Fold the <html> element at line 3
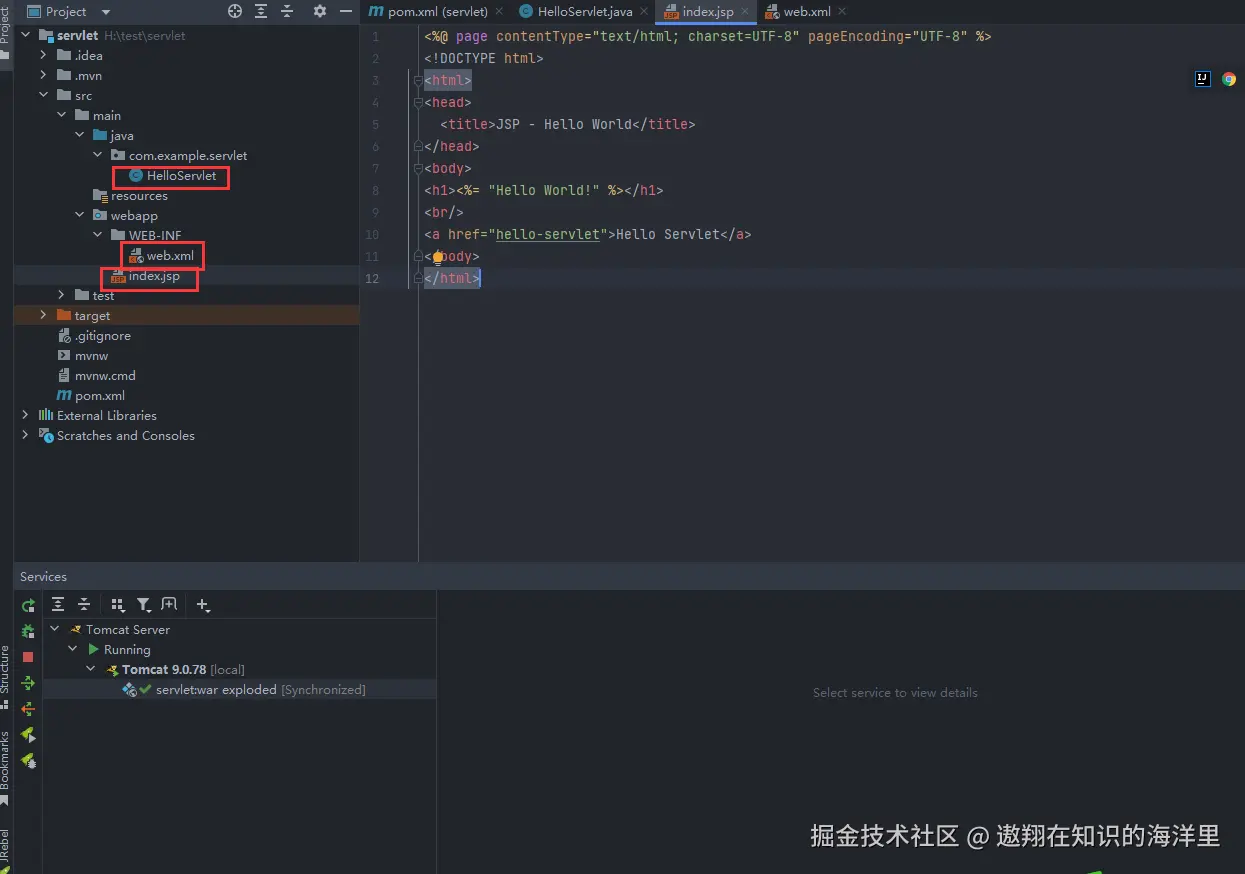This screenshot has width=1245, height=874. pos(418,80)
